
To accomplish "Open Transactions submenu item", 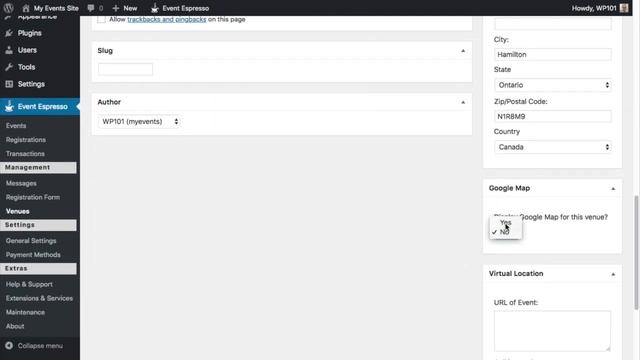I will [25, 154].
